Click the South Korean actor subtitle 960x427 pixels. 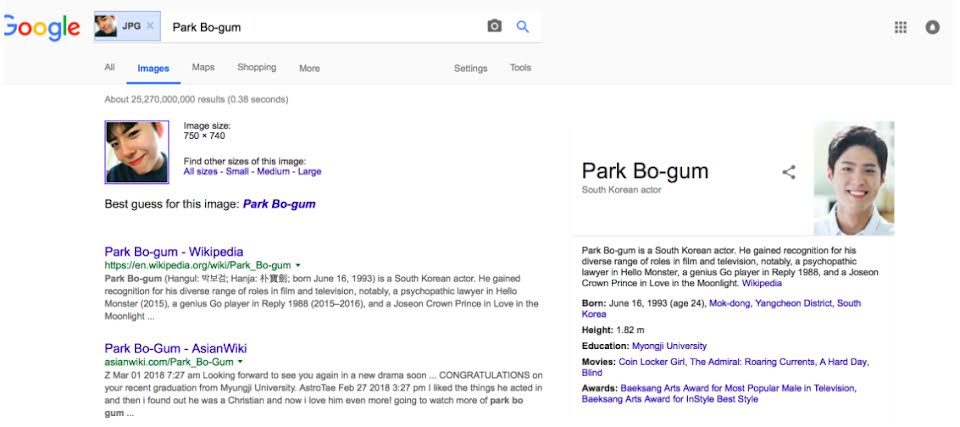point(621,190)
